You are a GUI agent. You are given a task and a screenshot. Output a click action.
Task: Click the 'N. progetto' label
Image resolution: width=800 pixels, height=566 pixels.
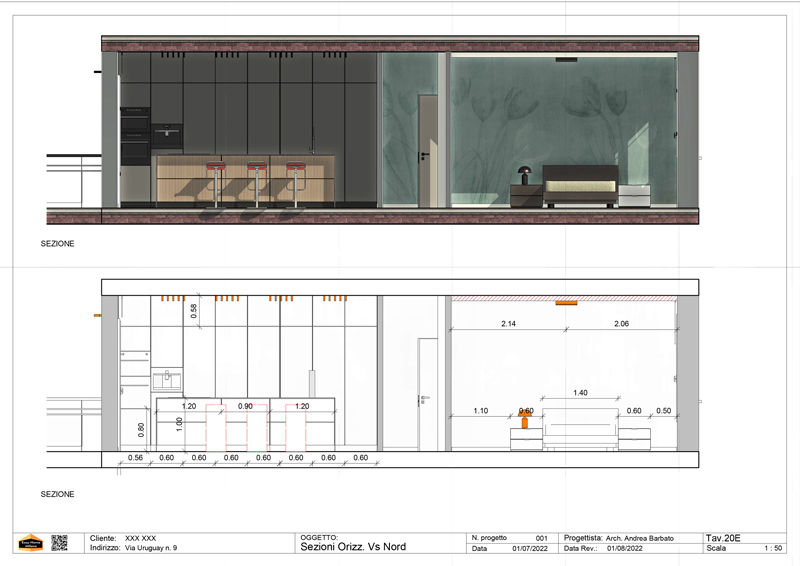pos(489,537)
